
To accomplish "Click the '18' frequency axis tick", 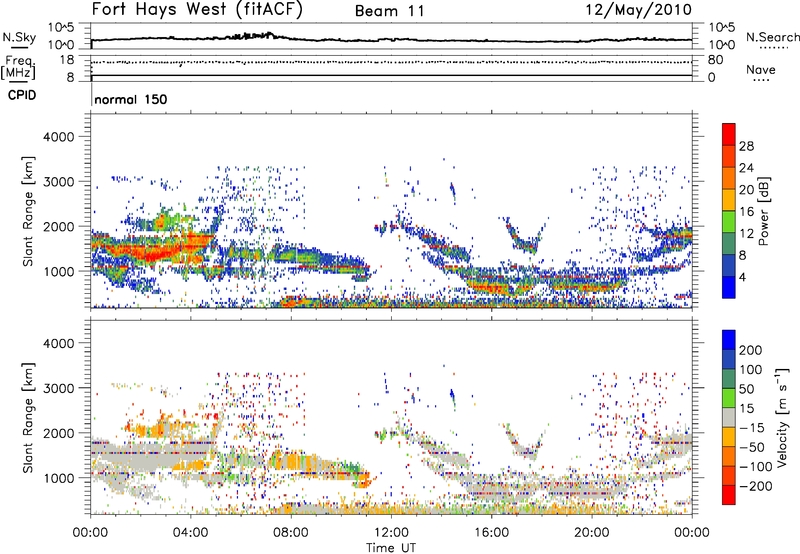I will pyautogui.click(x=67, y=60).
